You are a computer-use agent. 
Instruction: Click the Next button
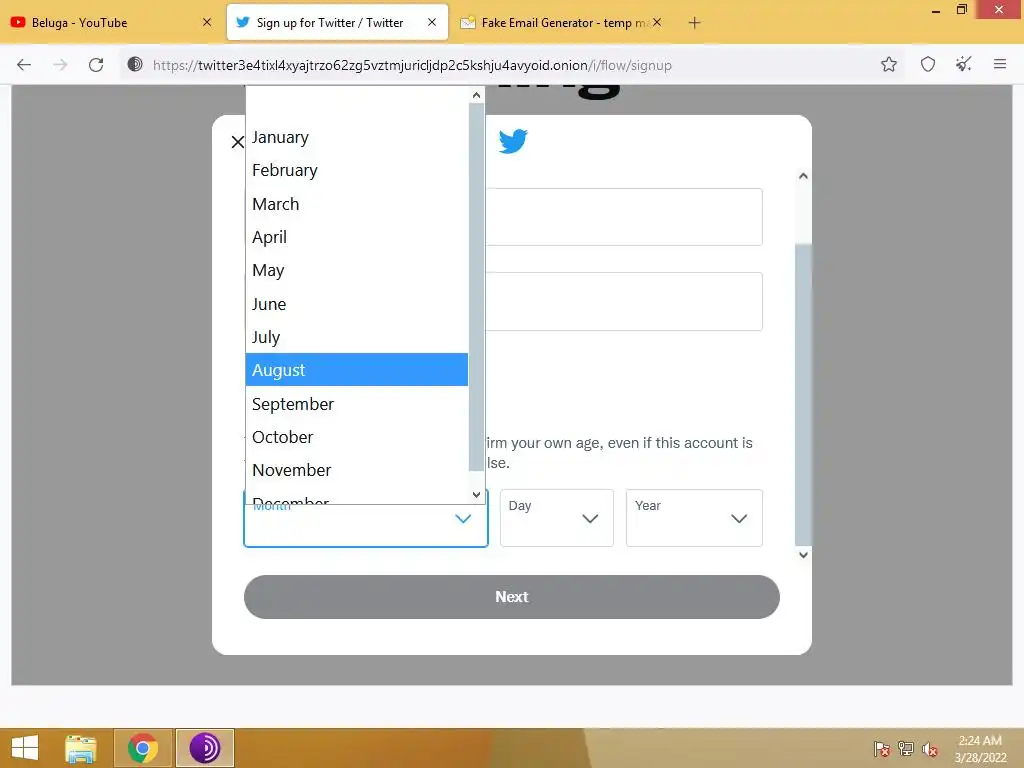[x=511, y=597]
